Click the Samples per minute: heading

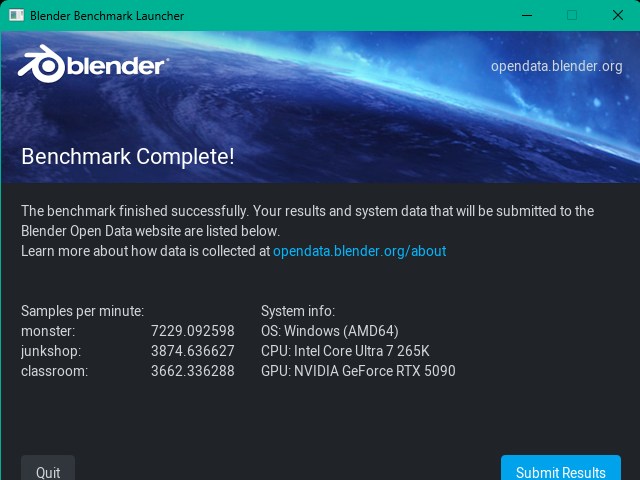(x=82, y=311)
